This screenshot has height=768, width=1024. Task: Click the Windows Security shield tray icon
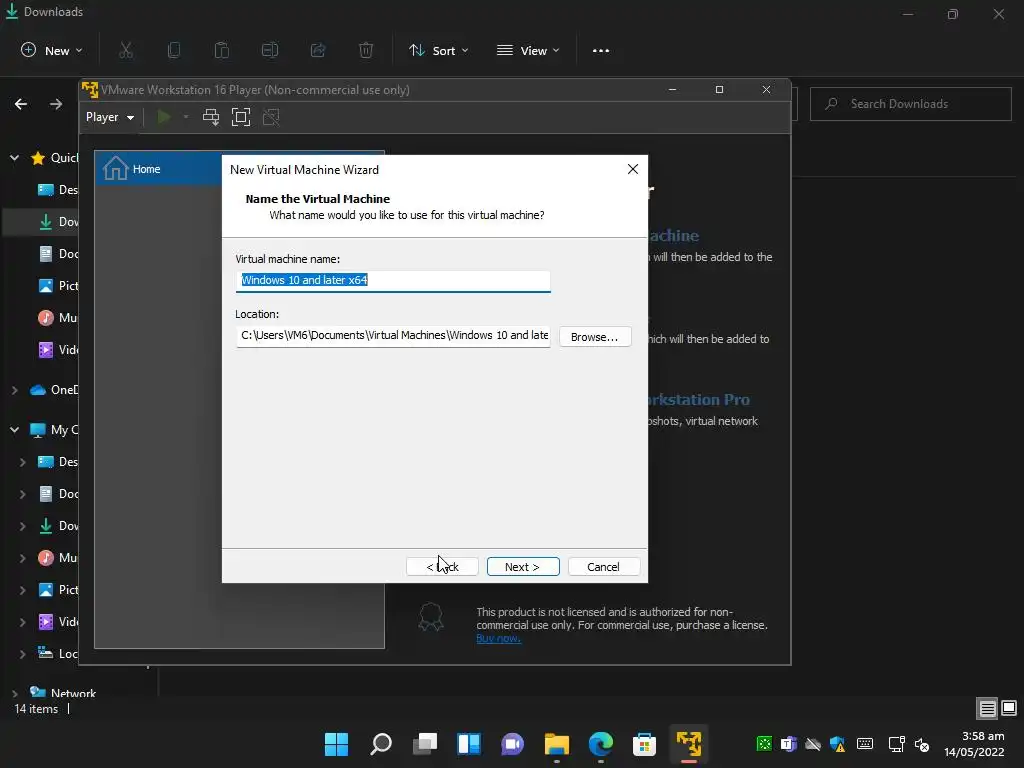click(x=838, y=744)
